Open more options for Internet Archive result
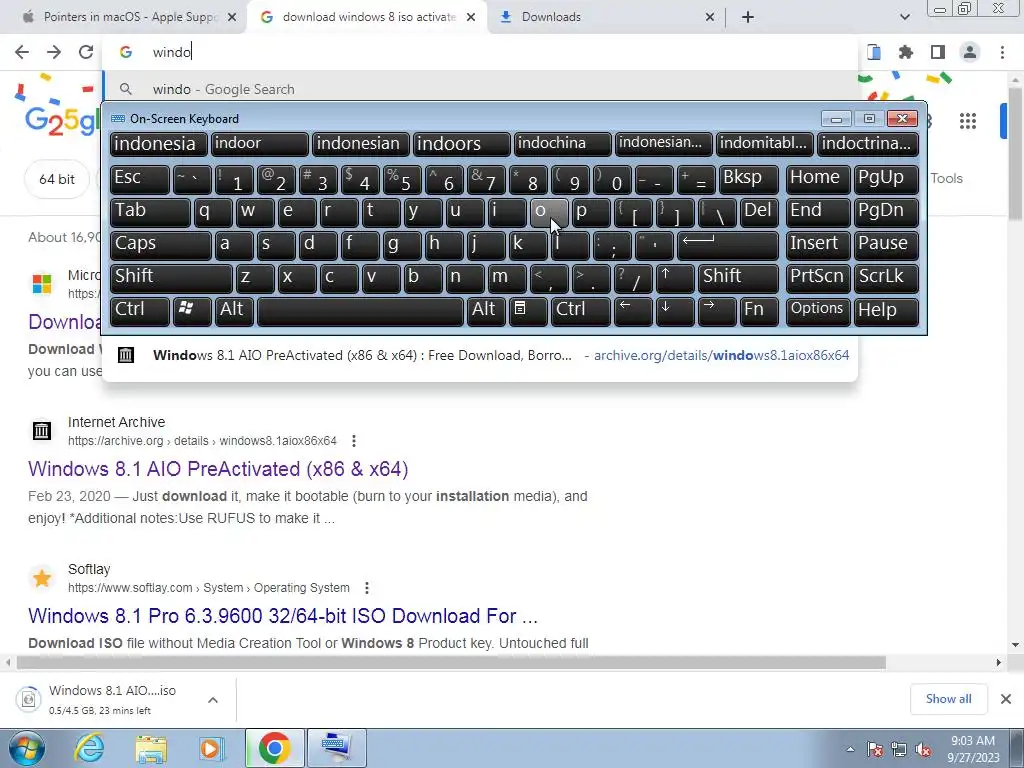Image resolution: width=1024 pixels, height=768 pixels. click(x=354, y=441)
